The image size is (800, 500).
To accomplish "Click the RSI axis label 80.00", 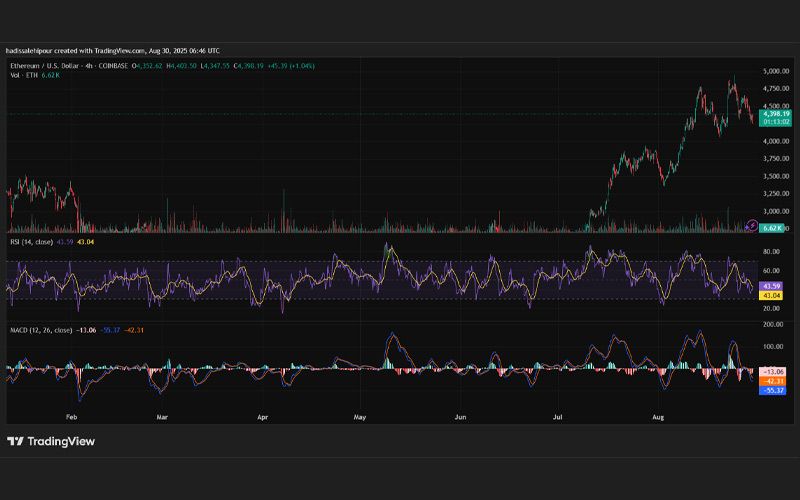I will tap(771, 252).
